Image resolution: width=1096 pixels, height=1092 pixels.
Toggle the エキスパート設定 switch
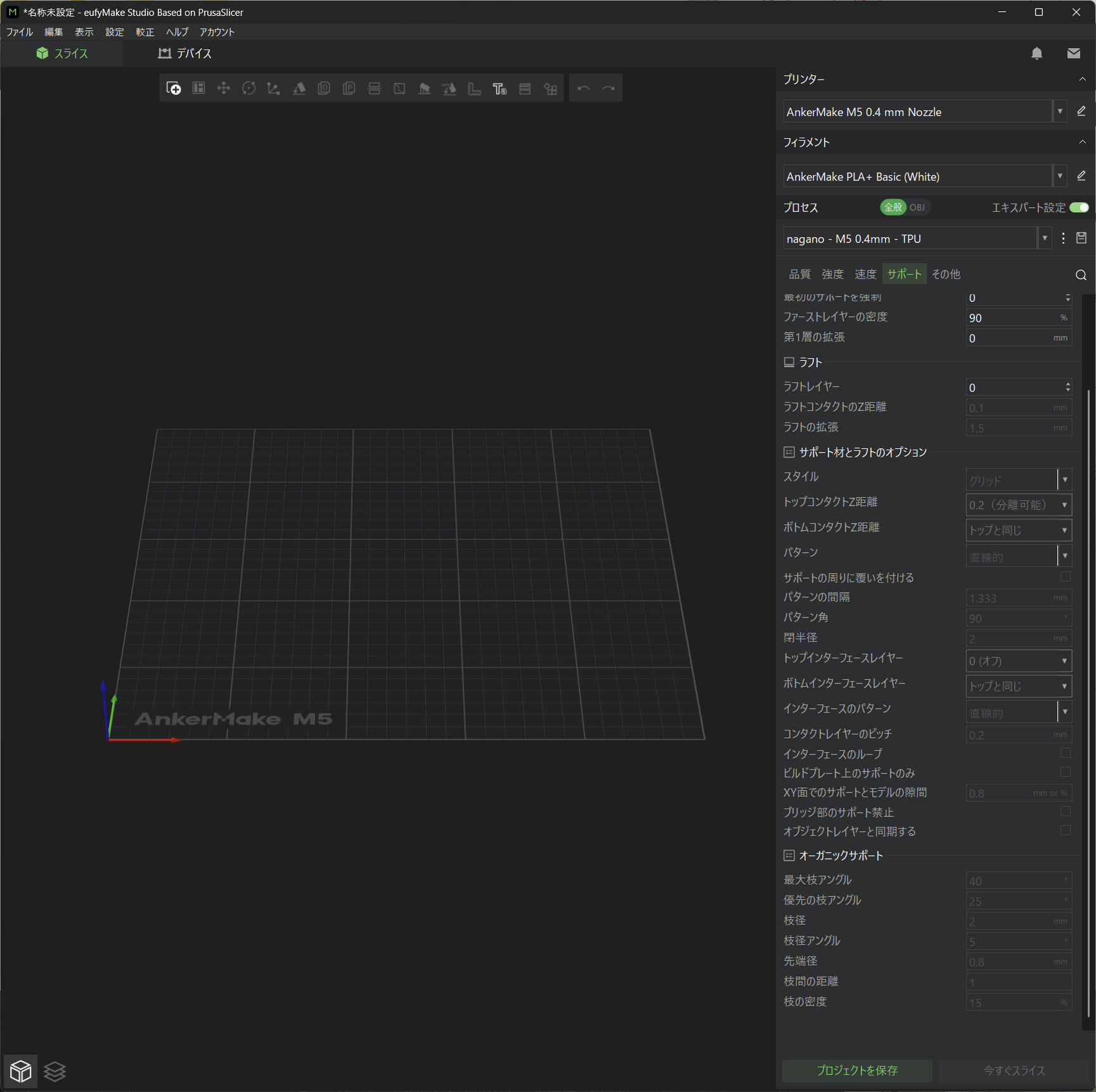coord(1078,207)
